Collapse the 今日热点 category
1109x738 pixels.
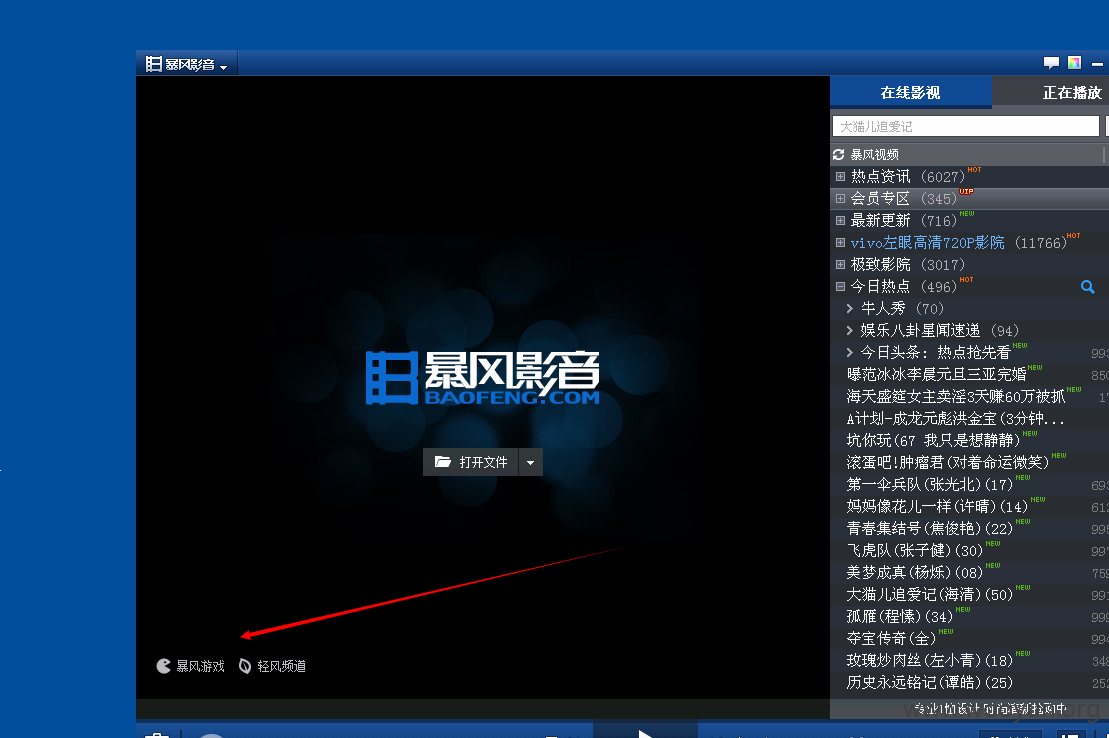click(840, 287)
